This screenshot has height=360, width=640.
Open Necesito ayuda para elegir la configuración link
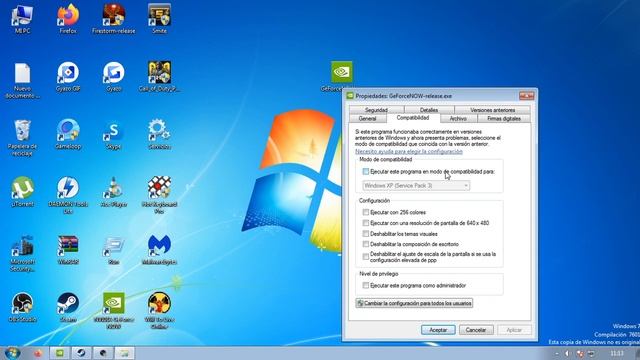409,151
